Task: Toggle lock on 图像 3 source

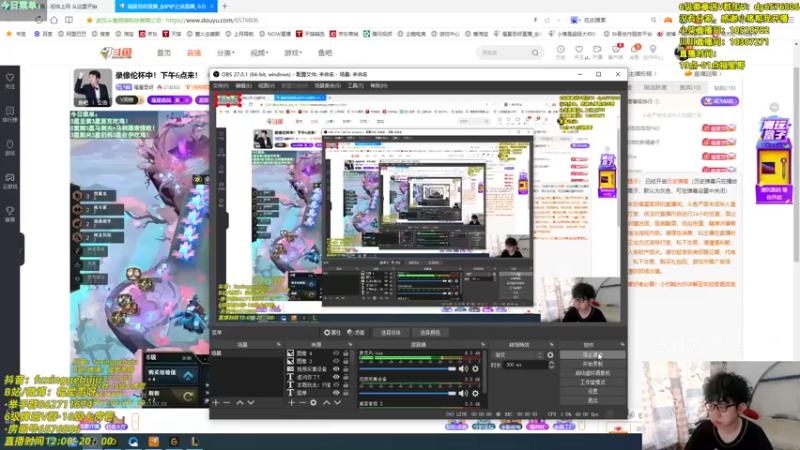Action: (x=345, y=361)
